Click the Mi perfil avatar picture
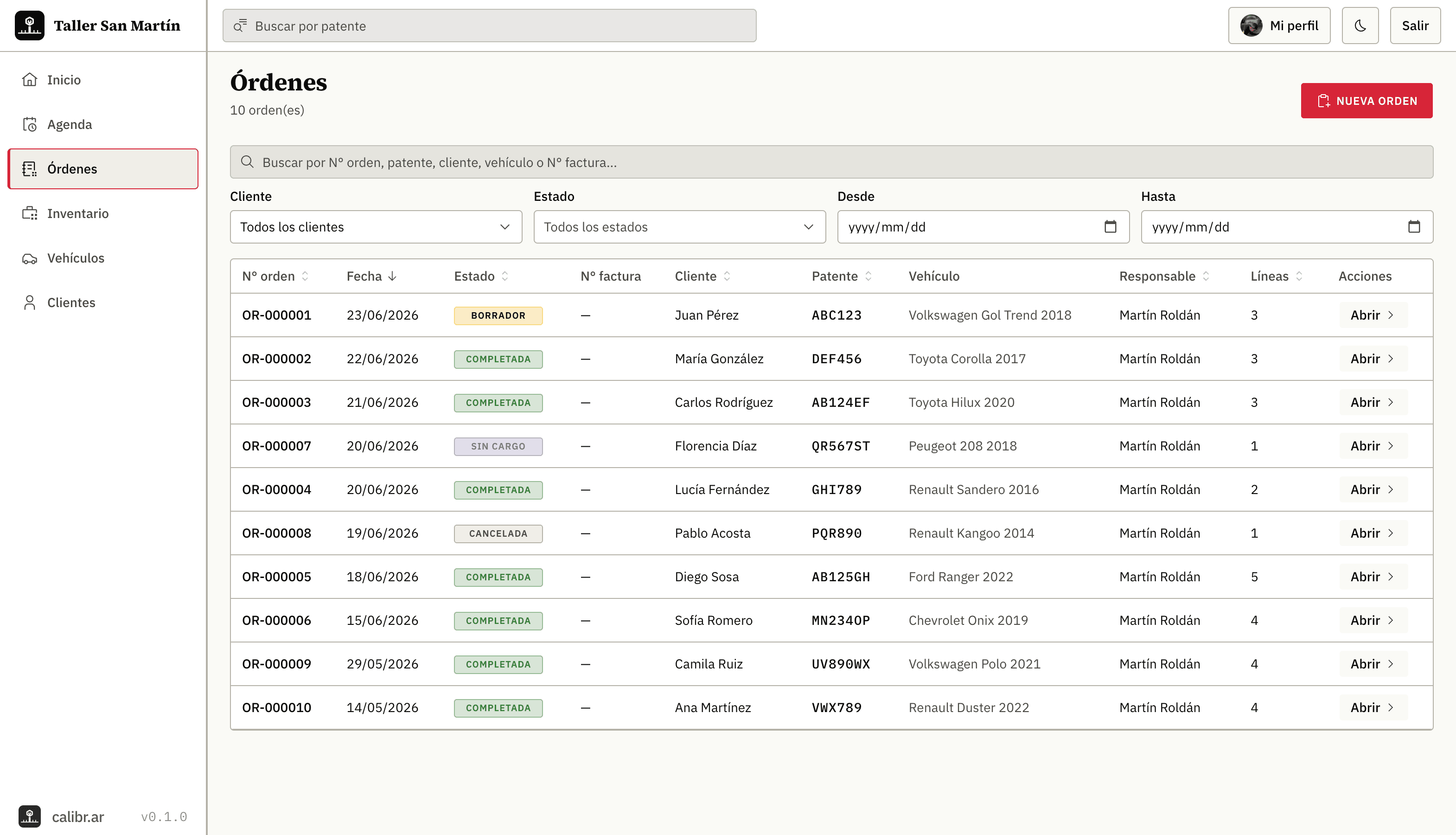Viewport: 1456px width, 835px height. [x=1252, y=25]
